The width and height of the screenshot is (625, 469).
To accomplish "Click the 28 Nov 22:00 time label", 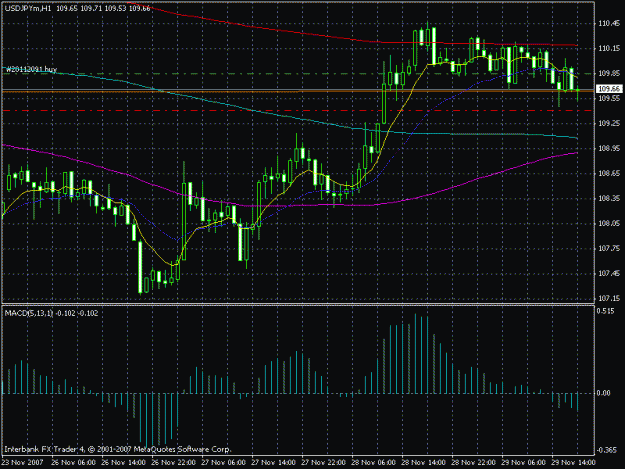I will pos(474,463).
